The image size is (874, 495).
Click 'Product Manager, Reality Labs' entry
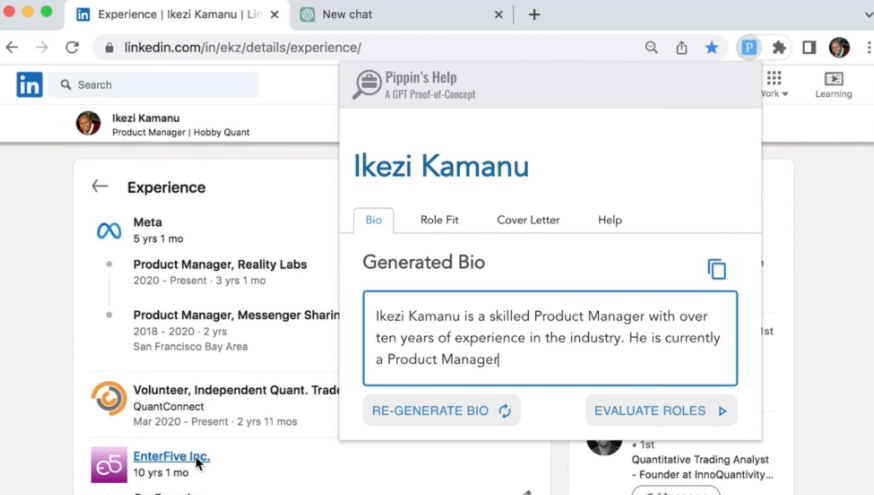220,264
